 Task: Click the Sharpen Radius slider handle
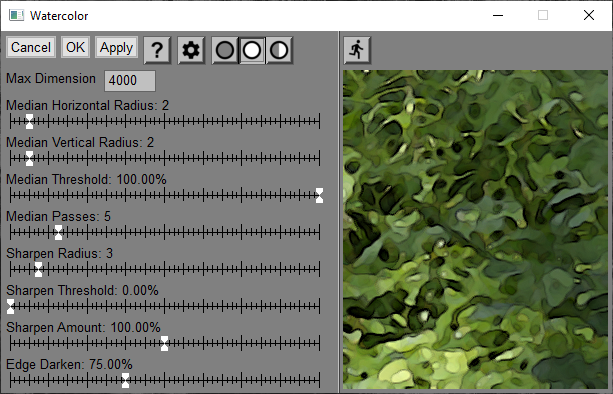pyautogui.click(x=38, y=269)
